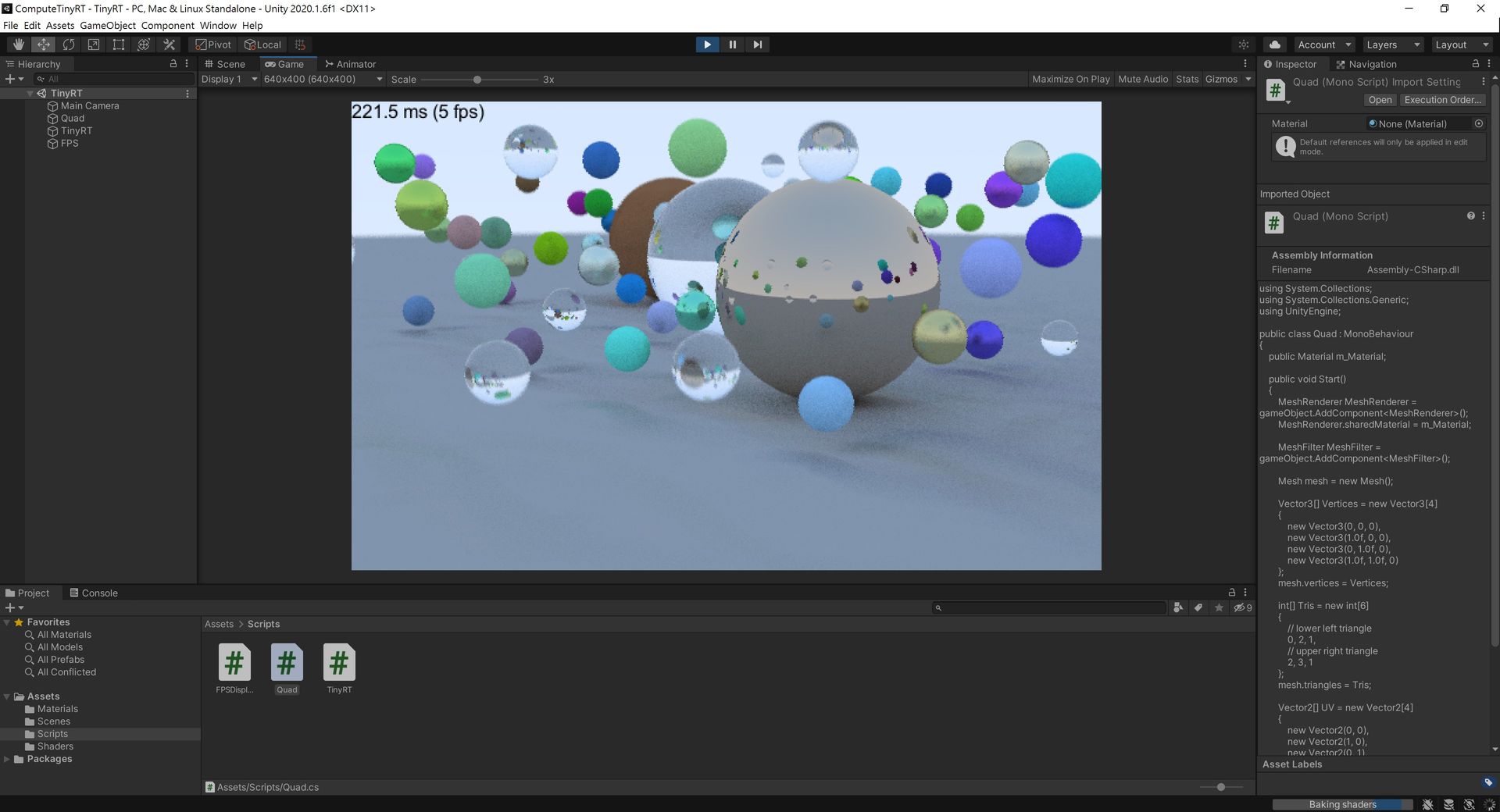Viewport: 1500px width, 812px height.
Task: Lock the Project panel
Action: 1232,593
